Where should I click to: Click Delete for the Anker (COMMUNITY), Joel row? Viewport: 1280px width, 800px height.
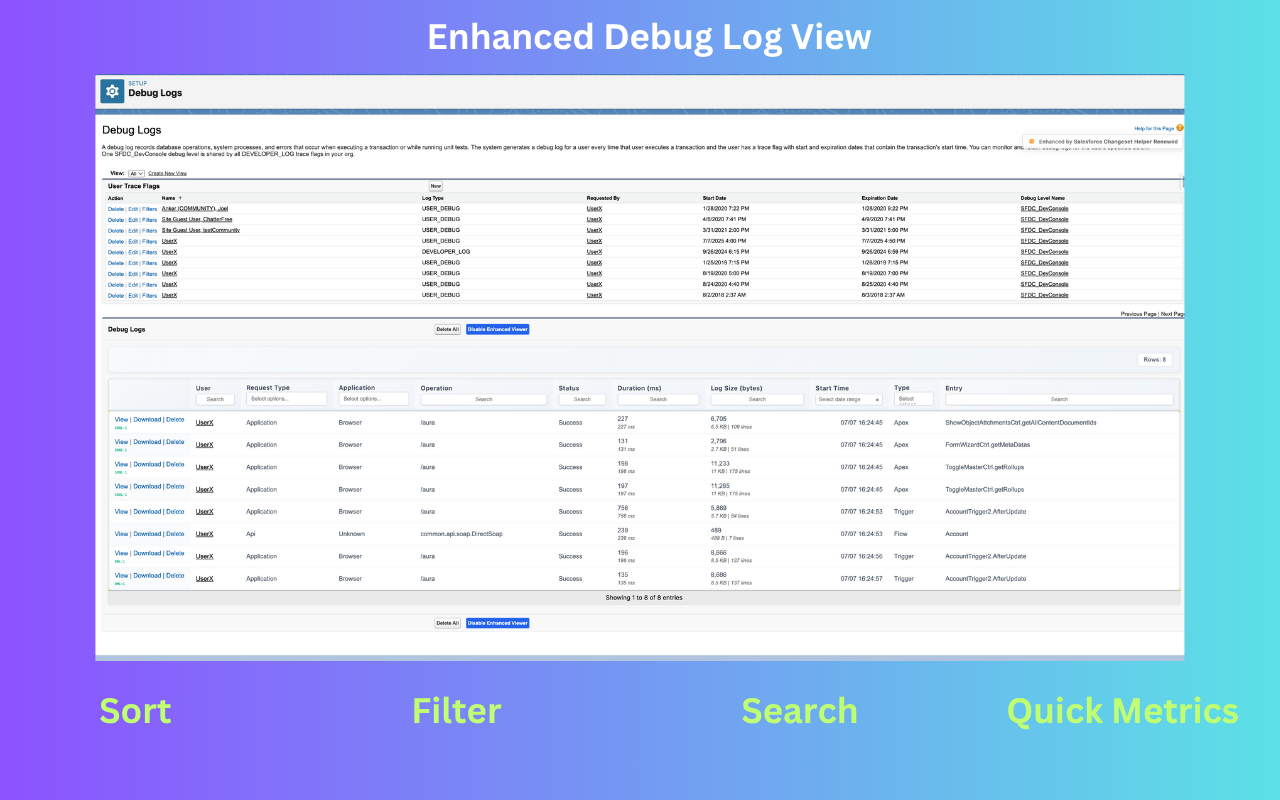click(116, 208)
